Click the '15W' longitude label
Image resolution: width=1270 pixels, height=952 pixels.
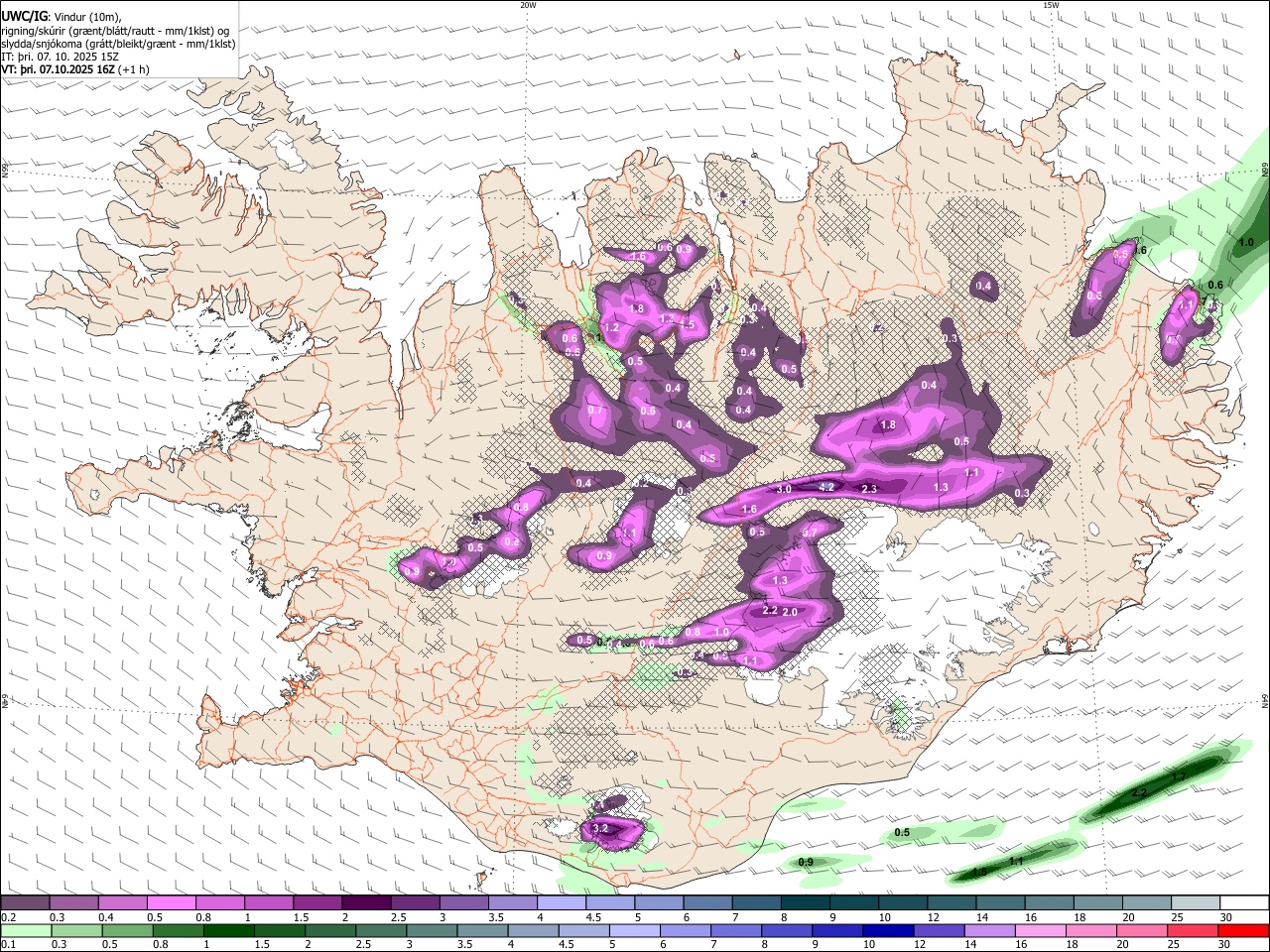[1050, 5]
